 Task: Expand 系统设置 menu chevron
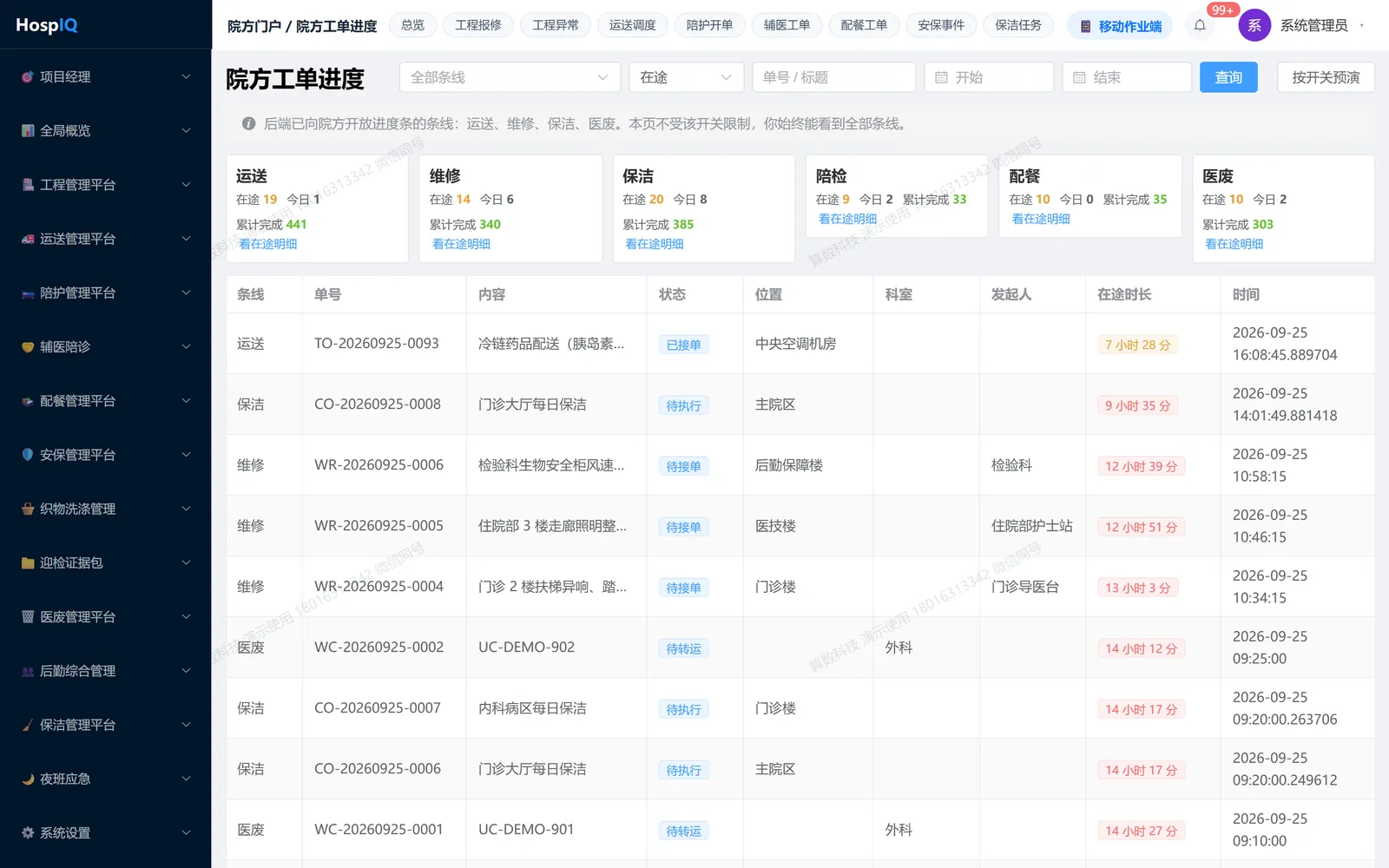[x=186, y=832]
